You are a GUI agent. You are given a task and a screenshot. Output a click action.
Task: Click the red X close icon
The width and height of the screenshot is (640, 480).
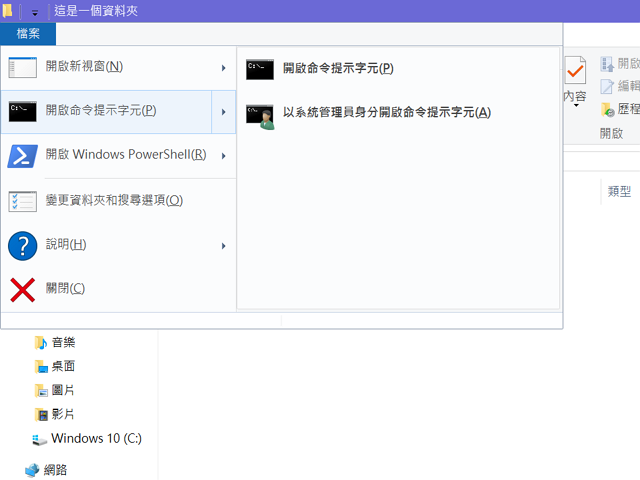pos(22,290)
